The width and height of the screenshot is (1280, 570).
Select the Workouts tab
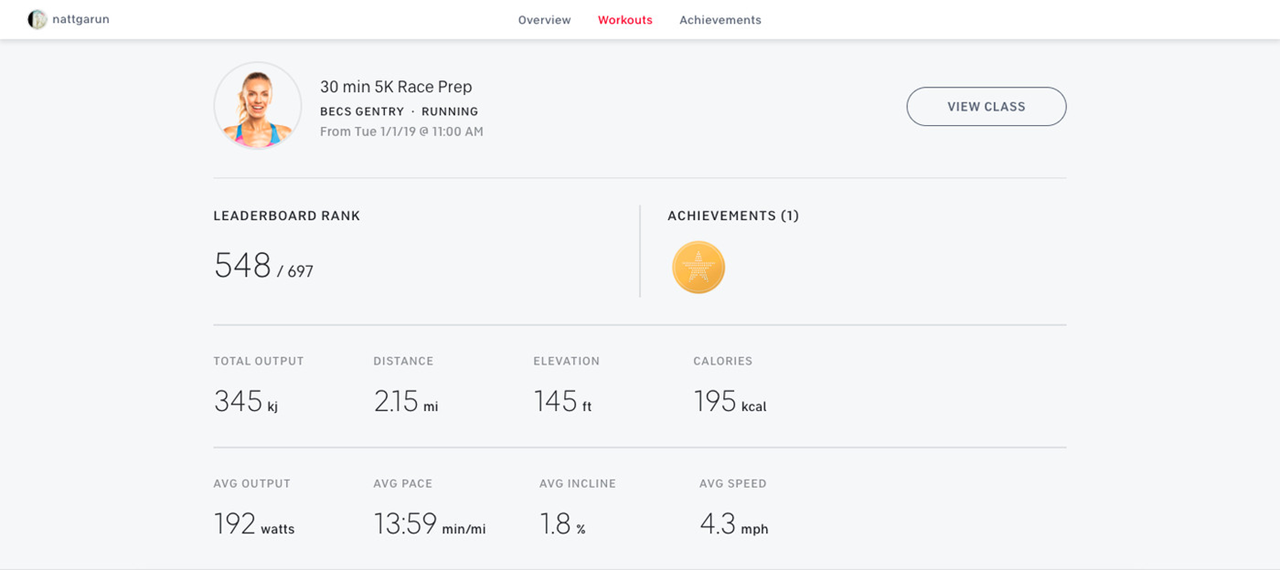pyautogui.click(x=625, y=20)
